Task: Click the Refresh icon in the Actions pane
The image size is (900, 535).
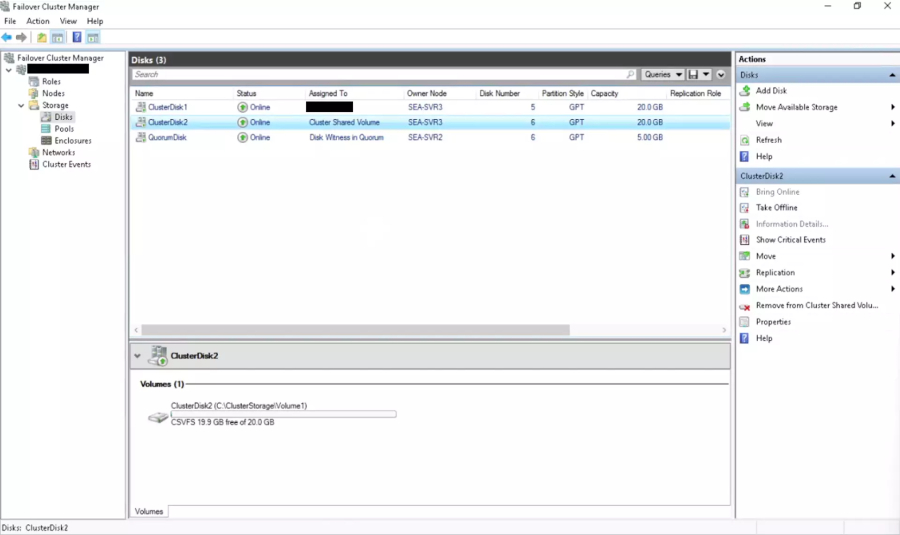Action: 745,140
